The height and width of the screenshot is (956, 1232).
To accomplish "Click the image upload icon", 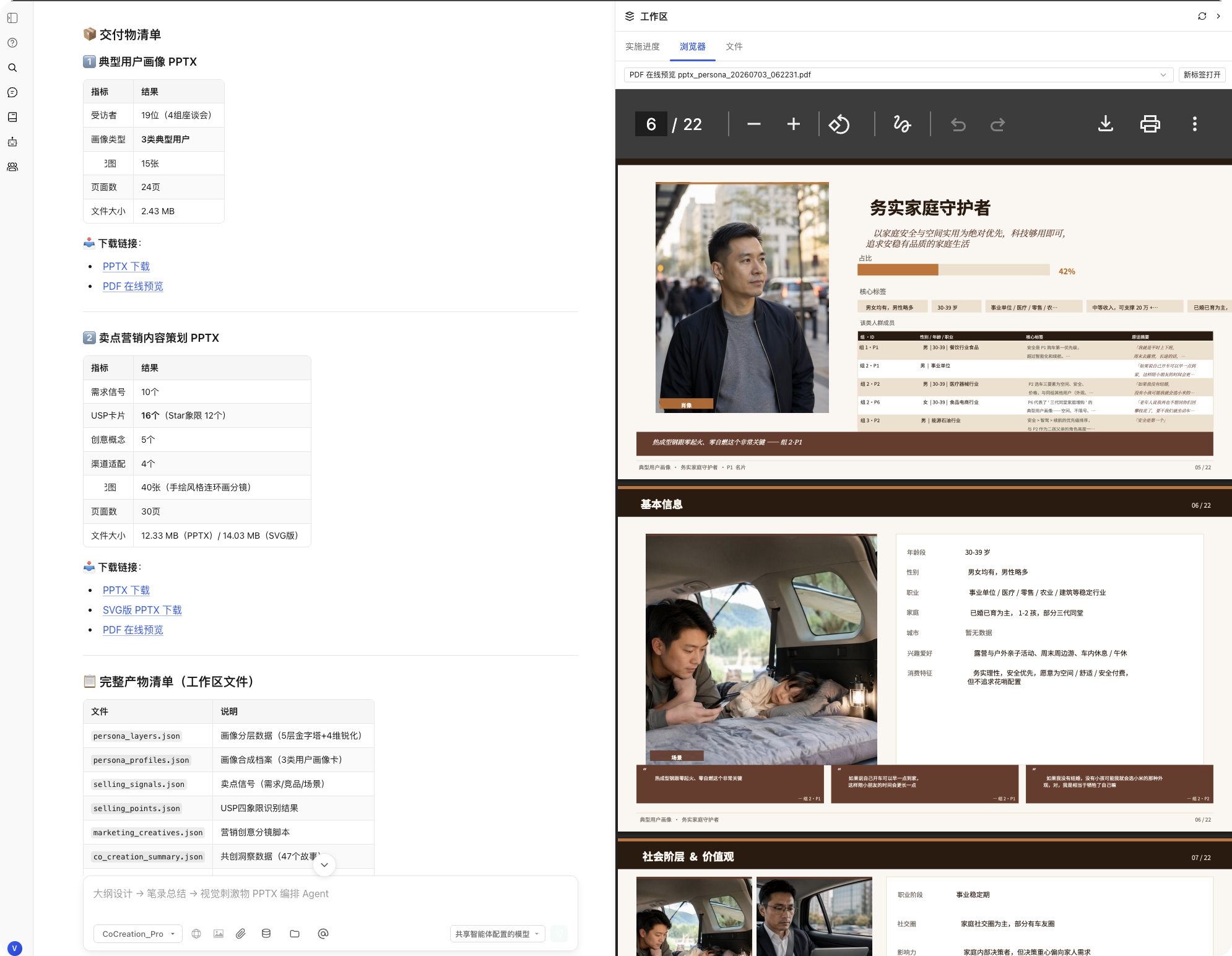I will [219, 934].
